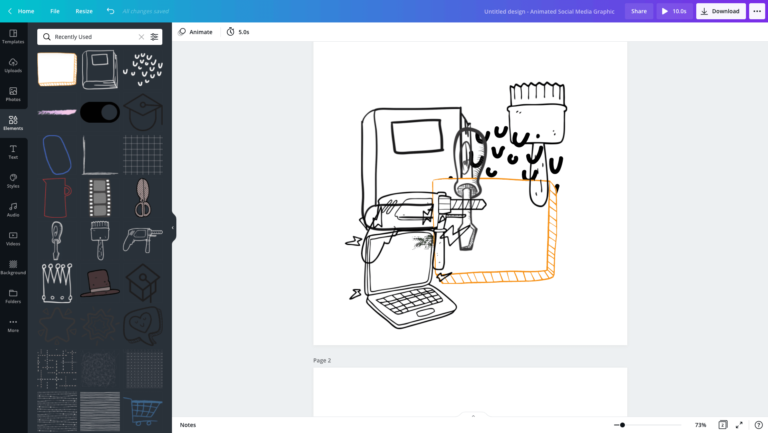This screenshot has width=768, height=433.
Task: Click the Download button
Action: [x=720, y=11]
